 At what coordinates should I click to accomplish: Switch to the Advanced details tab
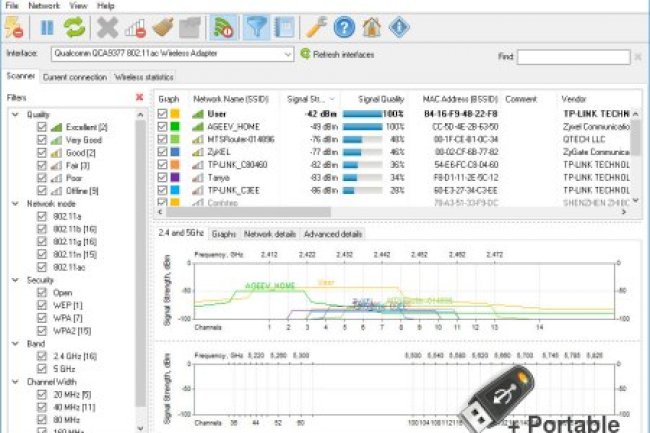pyautogui.click(x=333, y=234)
